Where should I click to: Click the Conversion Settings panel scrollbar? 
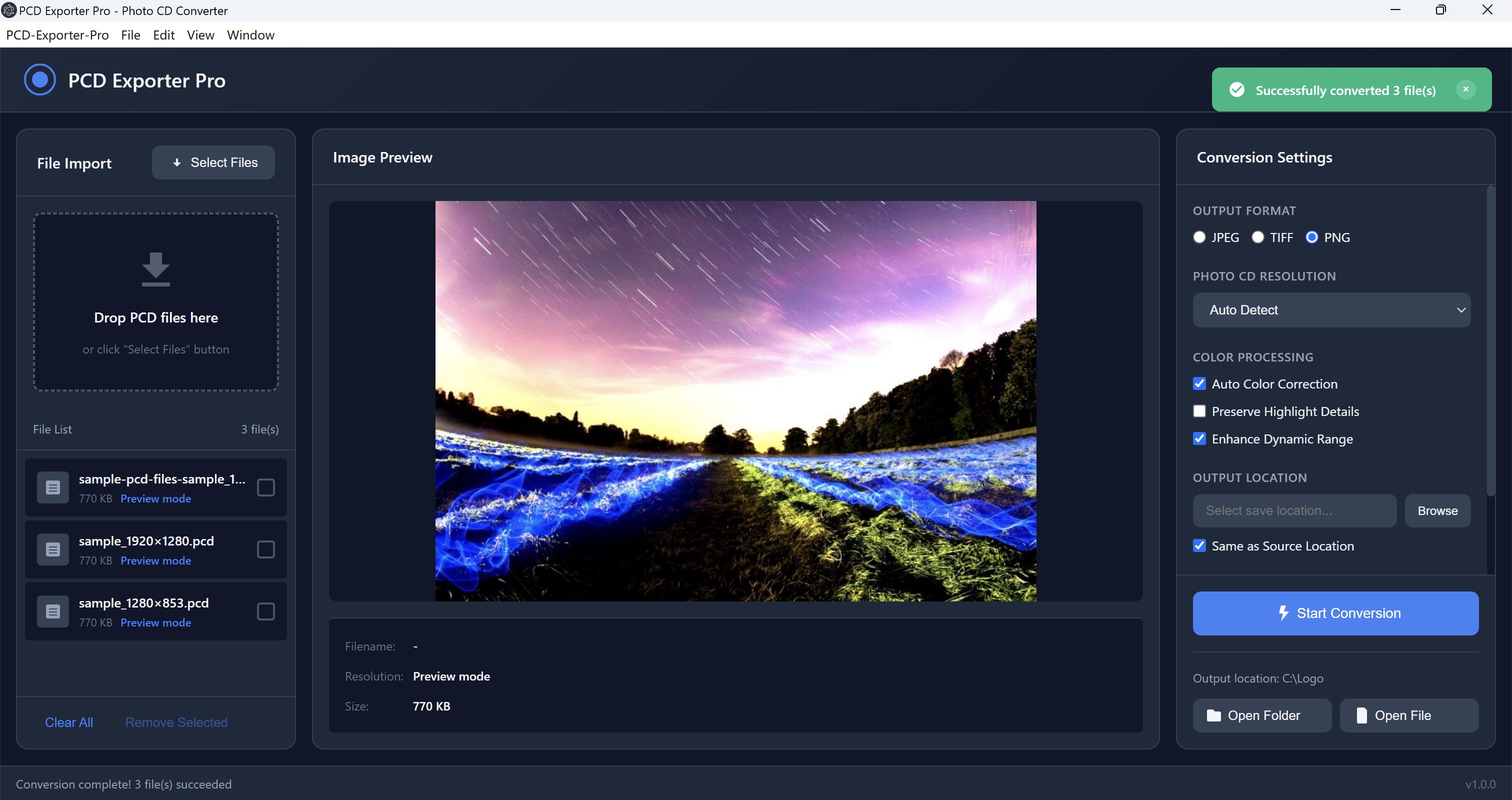tap(1491, 340)
